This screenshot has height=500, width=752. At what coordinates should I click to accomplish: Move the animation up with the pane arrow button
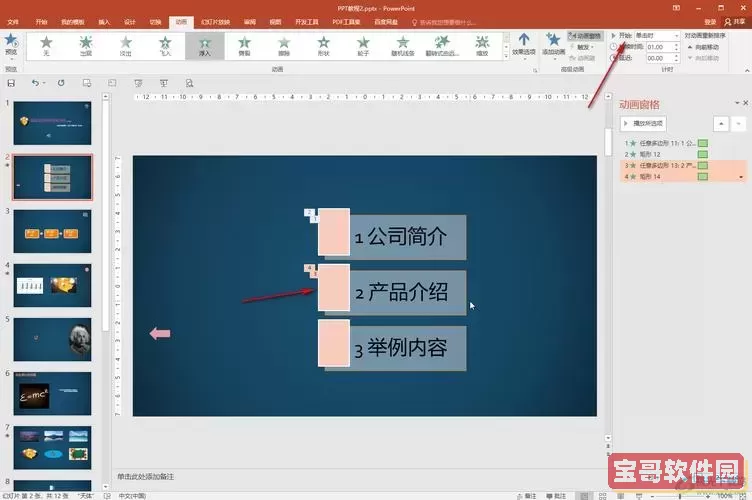(721, 124)
